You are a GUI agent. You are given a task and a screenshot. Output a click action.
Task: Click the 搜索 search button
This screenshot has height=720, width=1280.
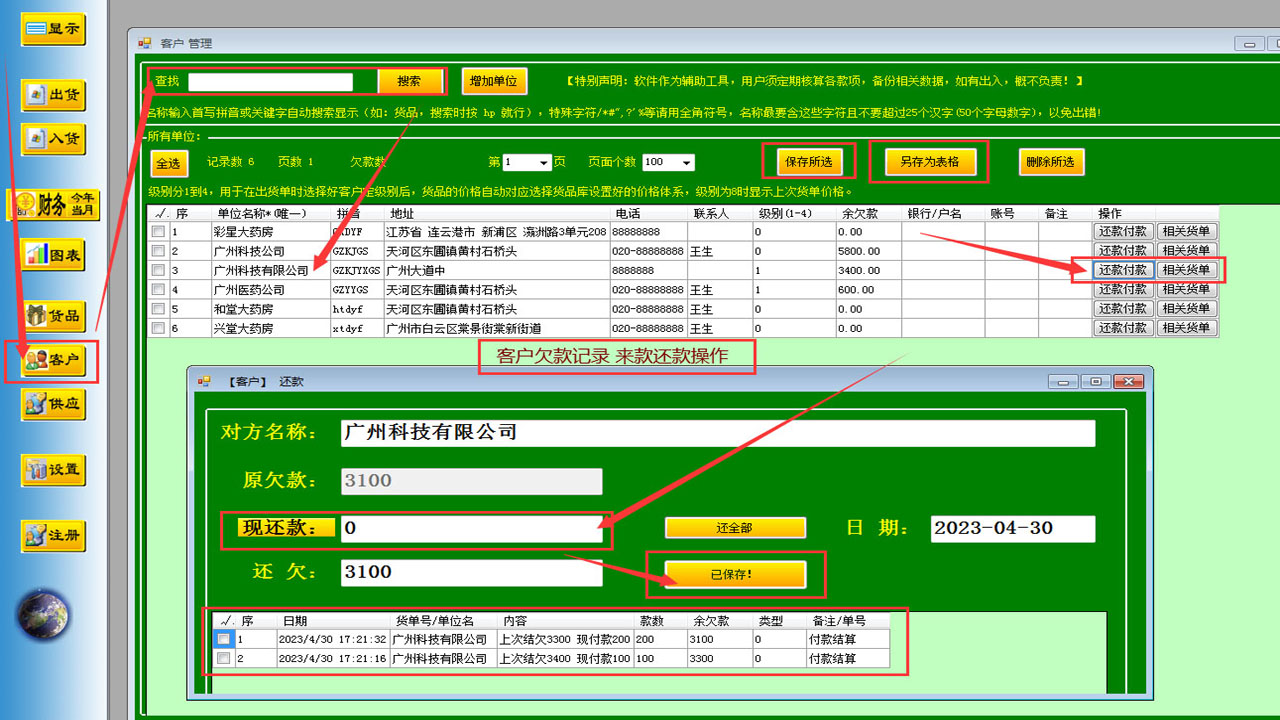(x=410, y=82)
